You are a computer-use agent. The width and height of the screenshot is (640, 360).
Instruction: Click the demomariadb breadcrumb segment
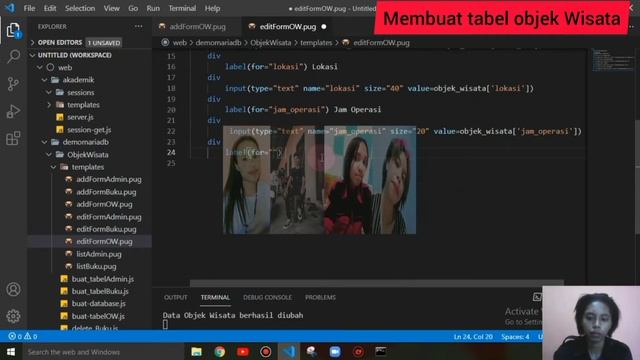point(218,42)
